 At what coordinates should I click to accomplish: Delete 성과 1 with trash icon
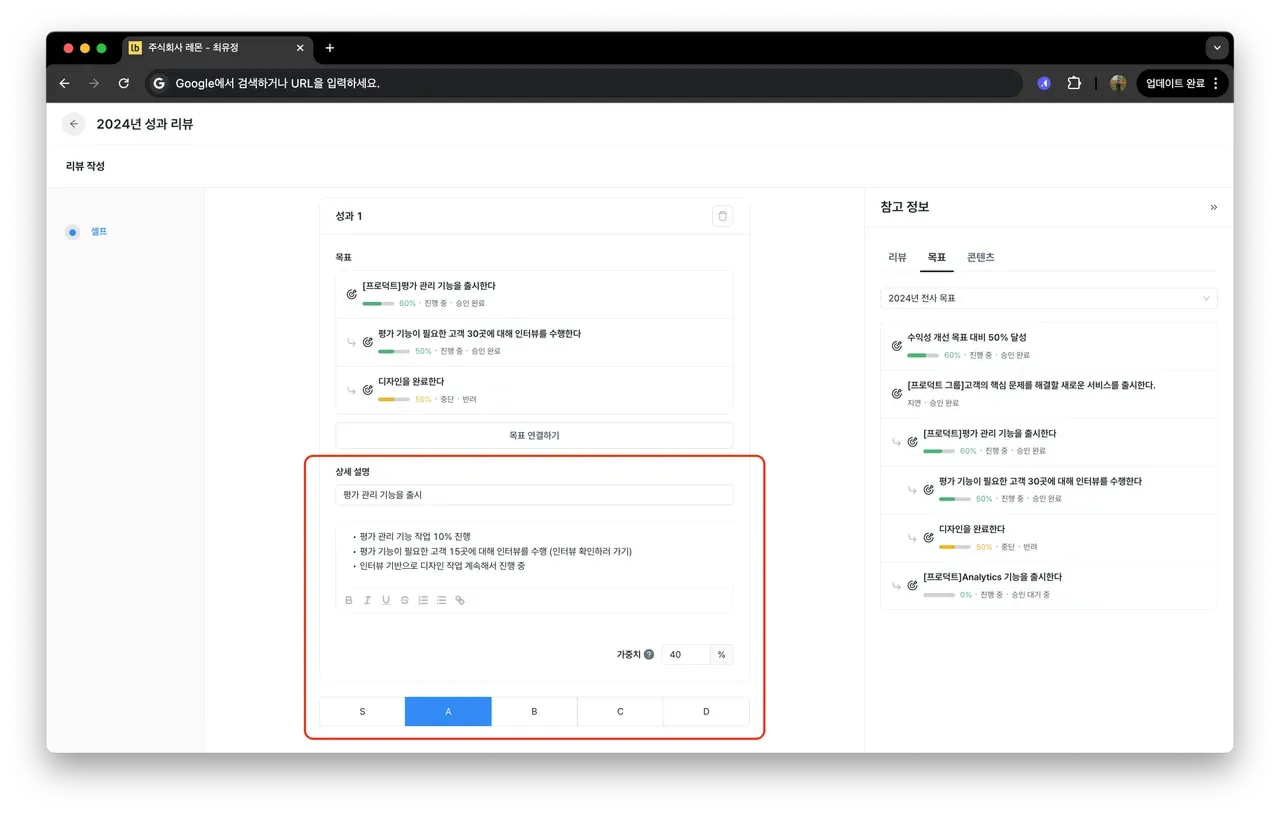tap(723, 216)
